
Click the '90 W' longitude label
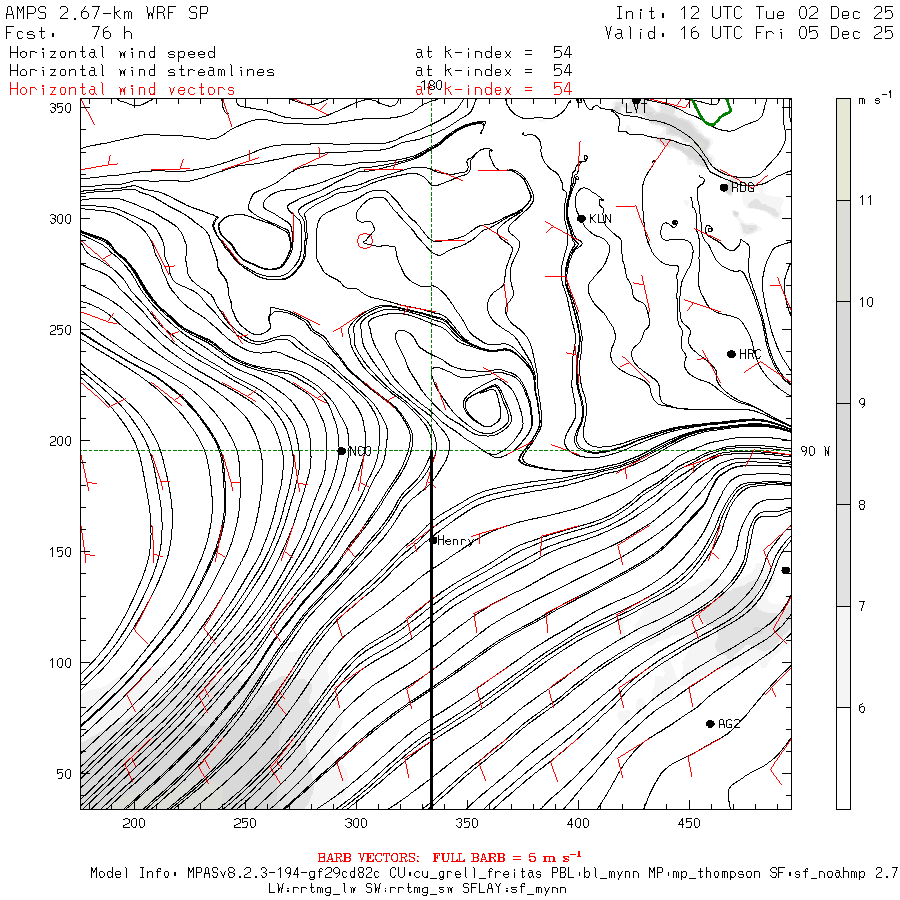[815, 451]
